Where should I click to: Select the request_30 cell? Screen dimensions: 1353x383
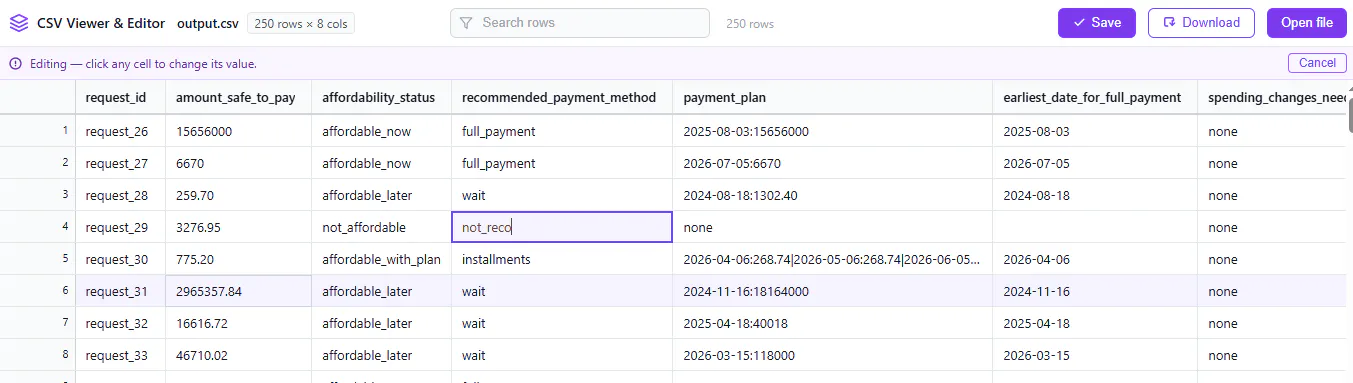coord(121,259)
